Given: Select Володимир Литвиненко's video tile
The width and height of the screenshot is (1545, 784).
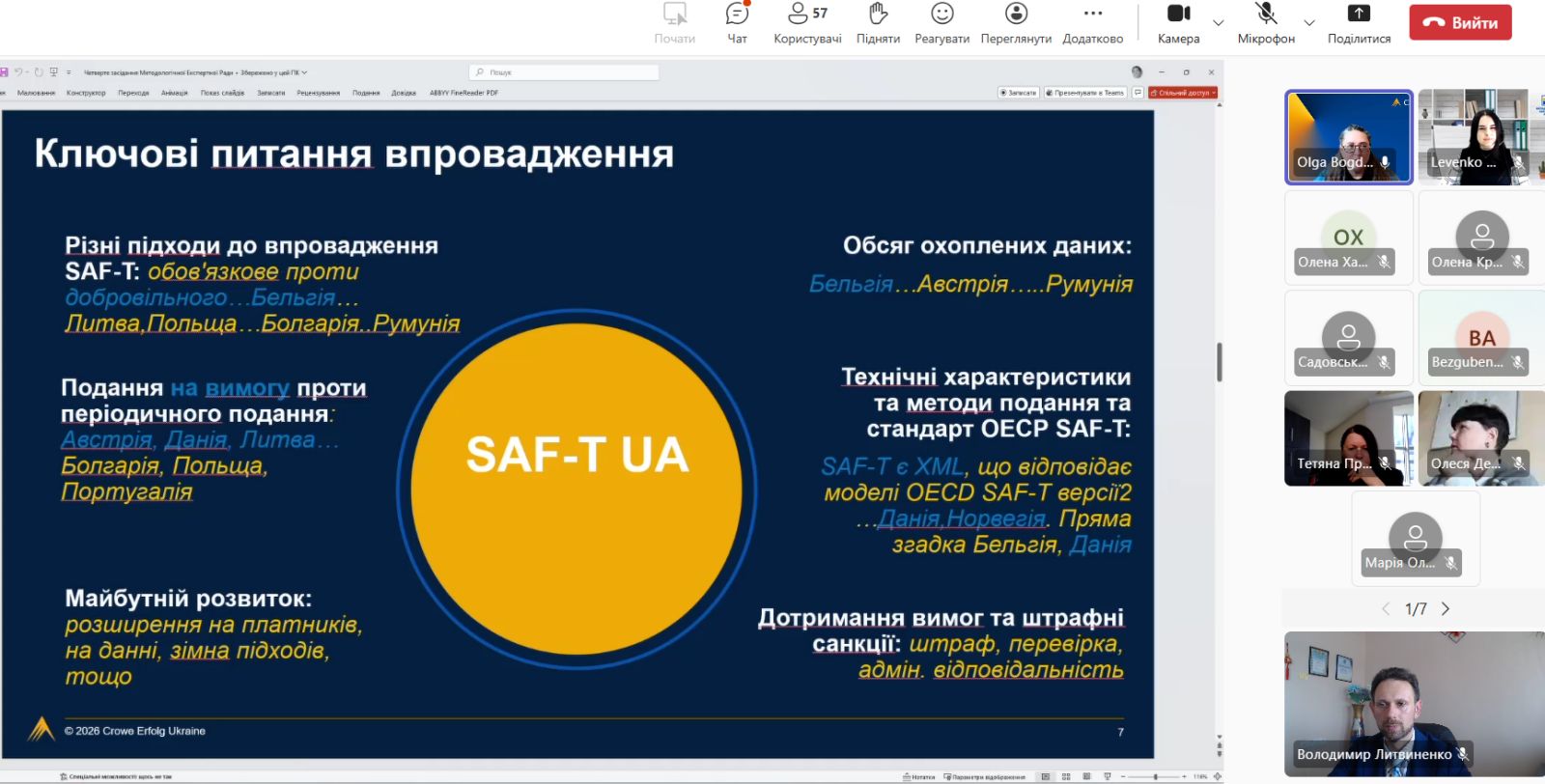Looking at the screenshot, I should click(1415, 704).
